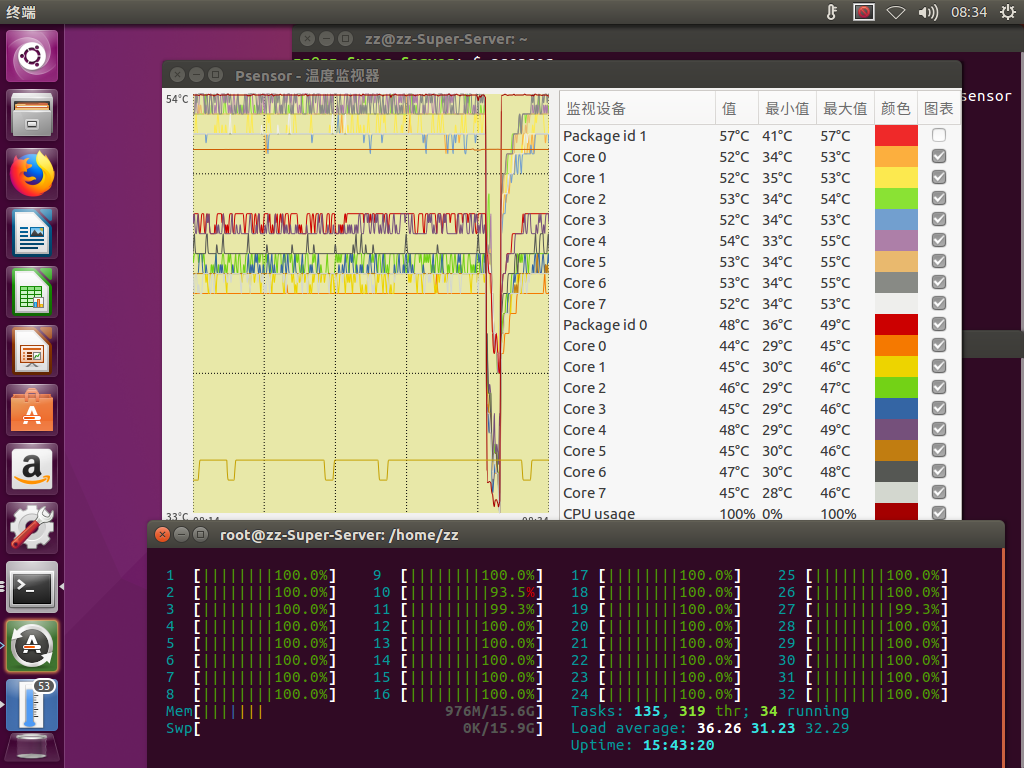Image resolution: width=1024 pixels, height=768 pixels.
Task: Enable graph checkbox for Package id 1
Action: click(x=938, y=136)
